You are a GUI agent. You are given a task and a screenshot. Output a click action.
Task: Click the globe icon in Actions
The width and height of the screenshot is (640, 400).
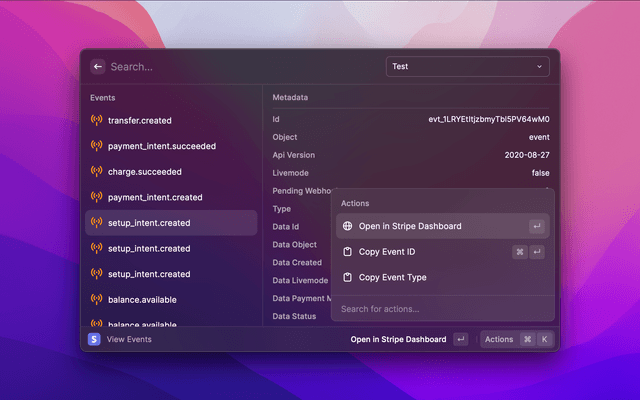[348, 226]
